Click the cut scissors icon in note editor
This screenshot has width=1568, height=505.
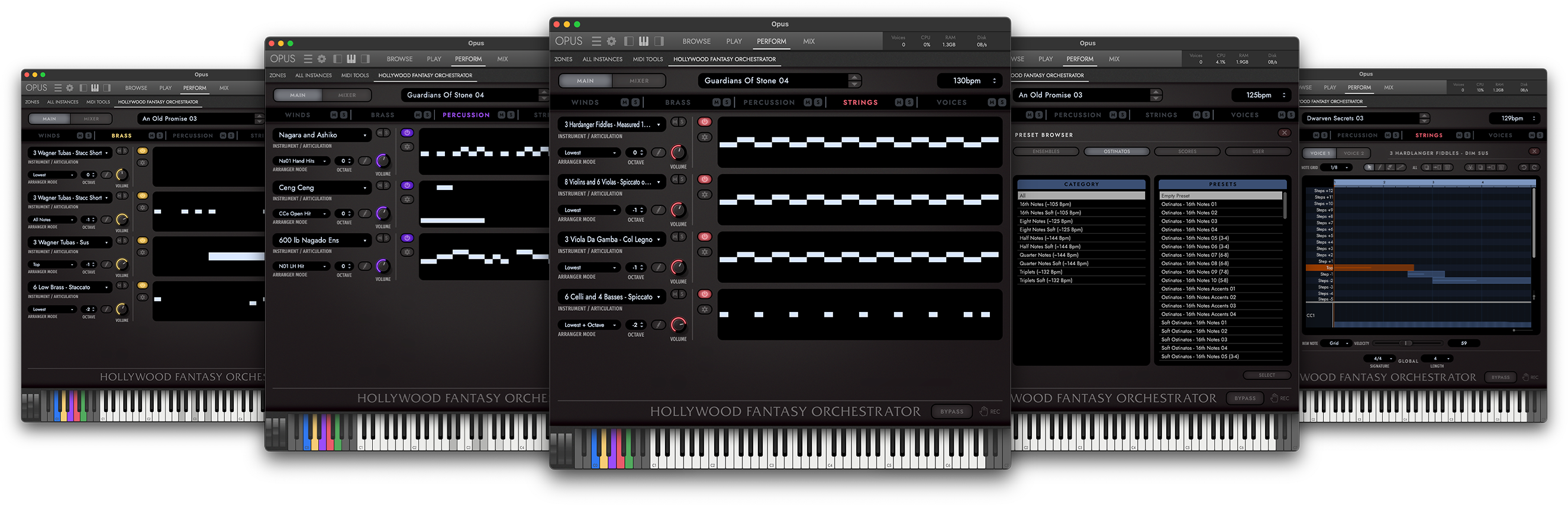pyautogui.click(x=1470, y=168)
